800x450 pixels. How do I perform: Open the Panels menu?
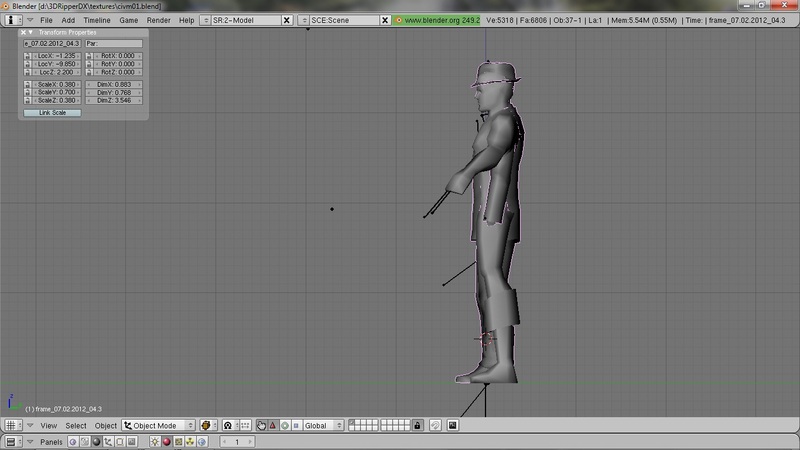[51, 442]
